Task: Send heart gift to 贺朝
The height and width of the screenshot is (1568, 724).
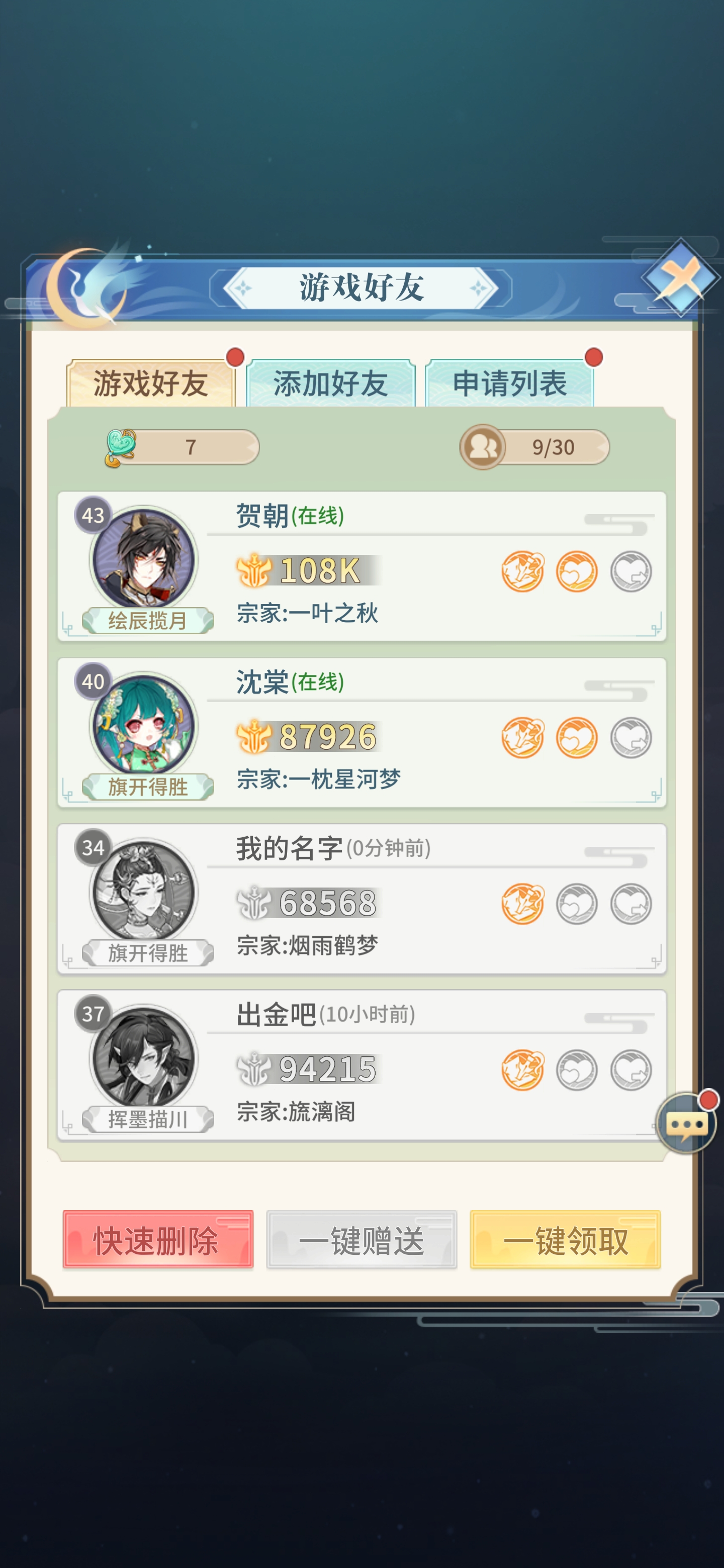Action: pyautogui.click(x=577, y=571)
